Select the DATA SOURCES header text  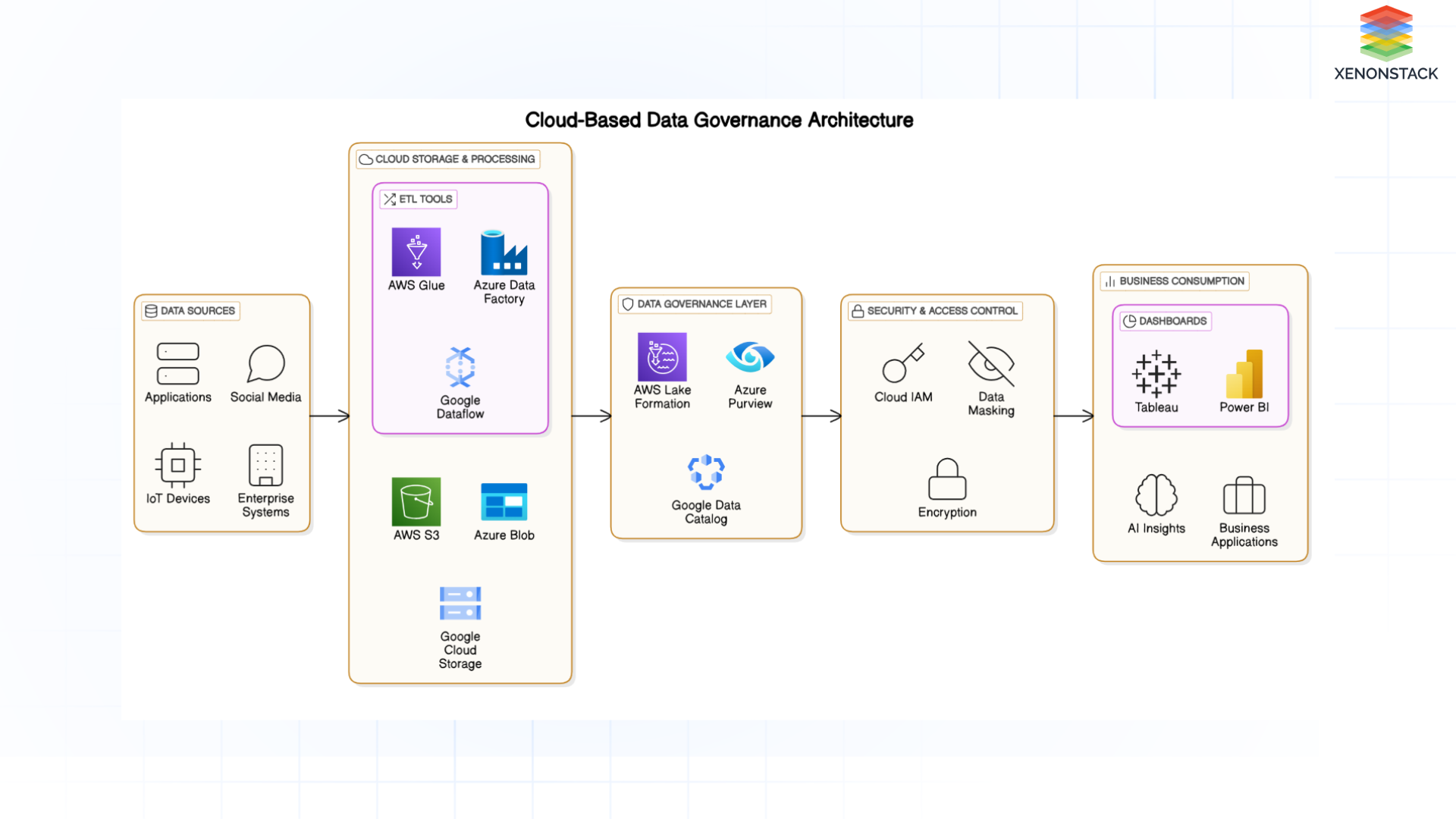tap(197, 311)
